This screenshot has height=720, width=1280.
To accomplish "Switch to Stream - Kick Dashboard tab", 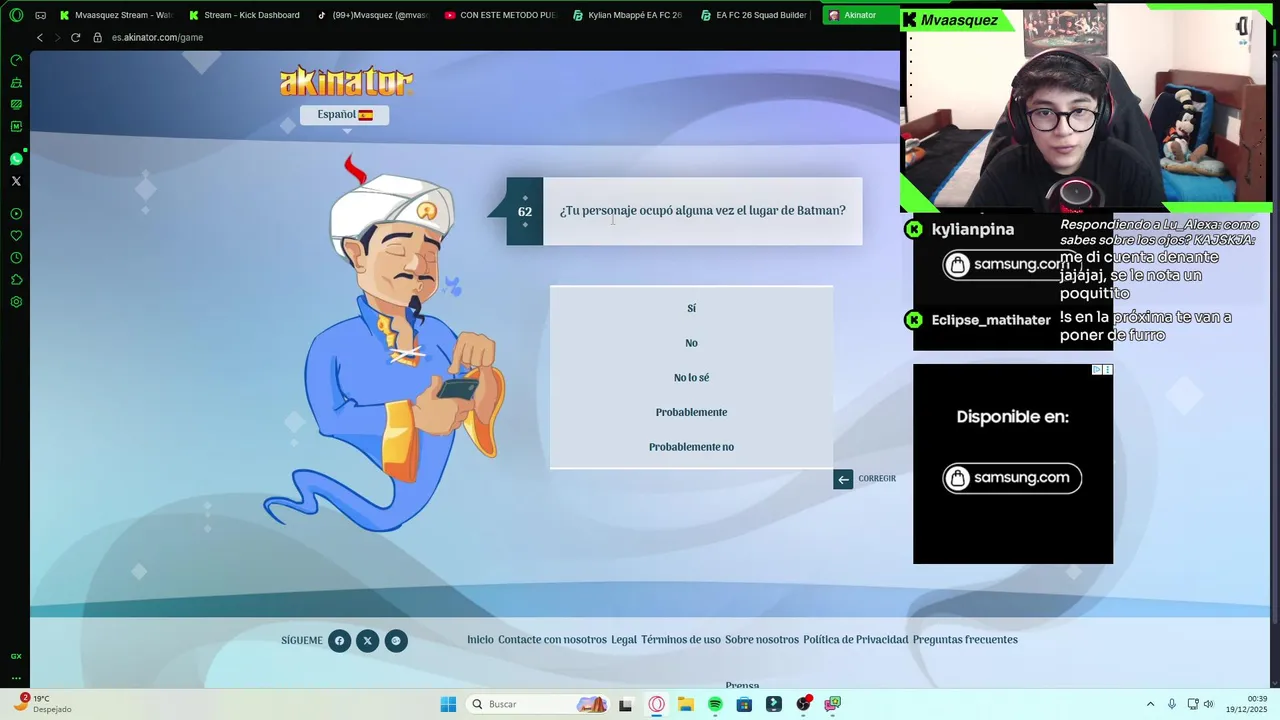I will pos(244,15).
